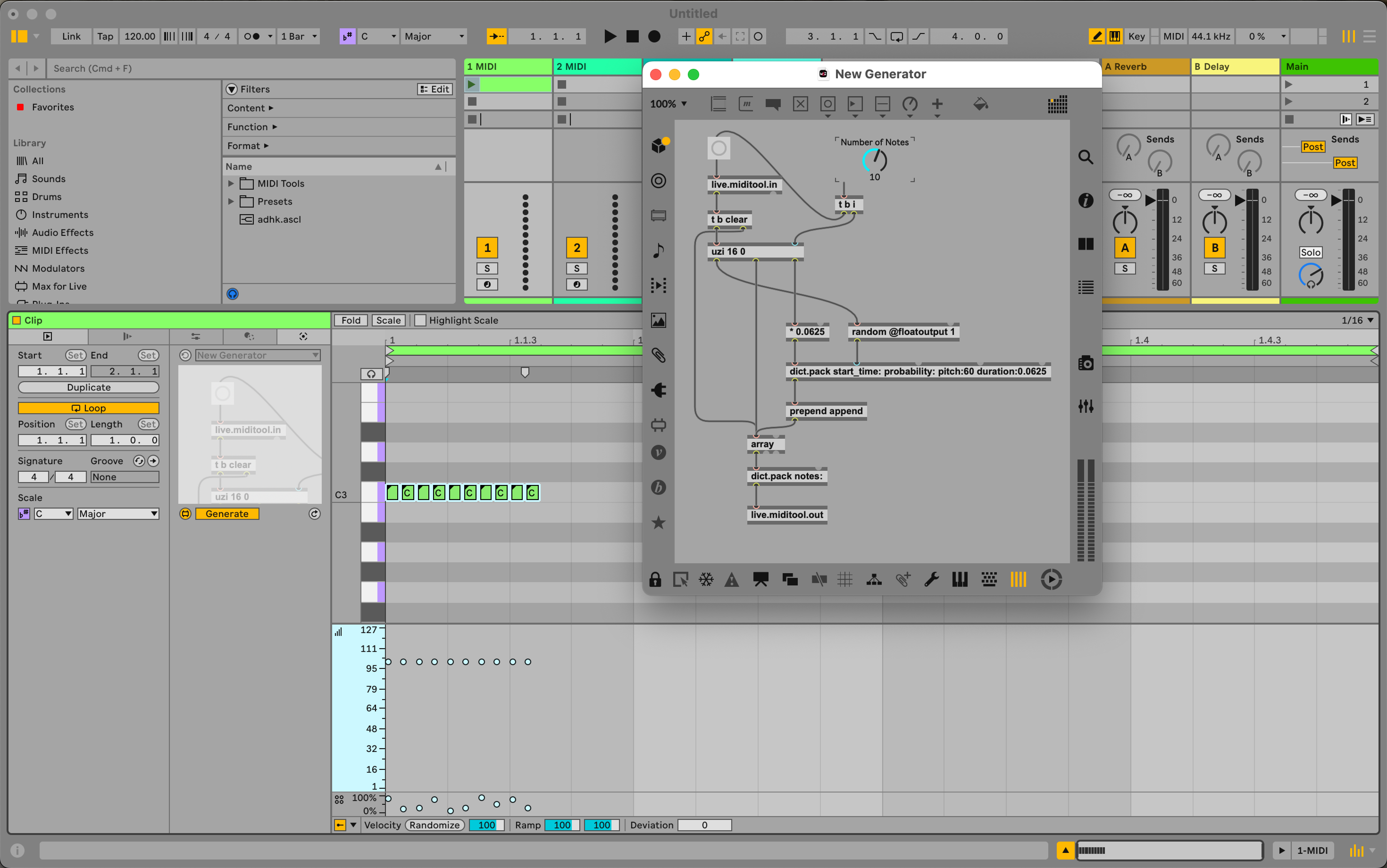The width and height of the screenshot is (1387, 868).
Task: Open the Max parameters mixer sliders icon
Action: coord(1085,406)
